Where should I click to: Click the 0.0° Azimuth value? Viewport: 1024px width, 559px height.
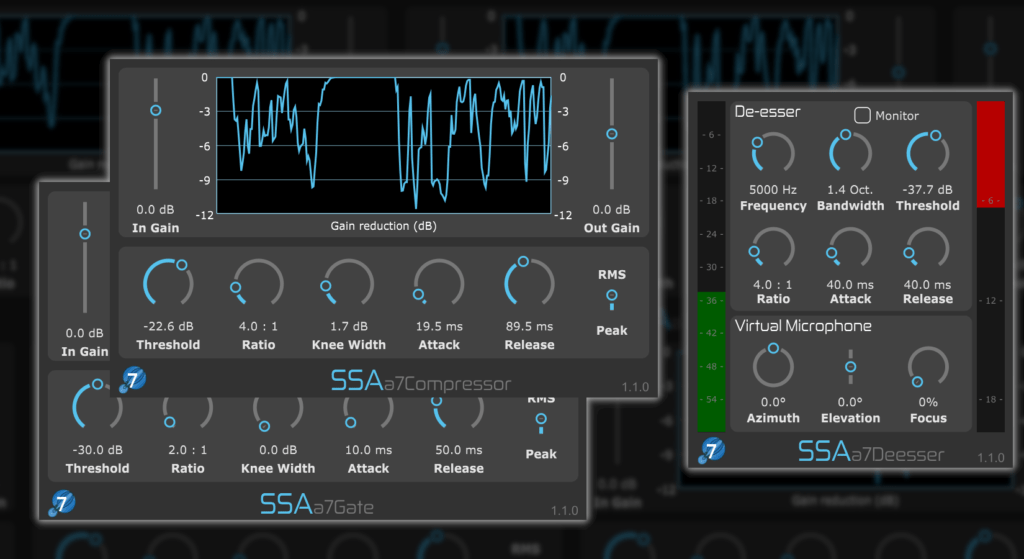click(773, 402)
